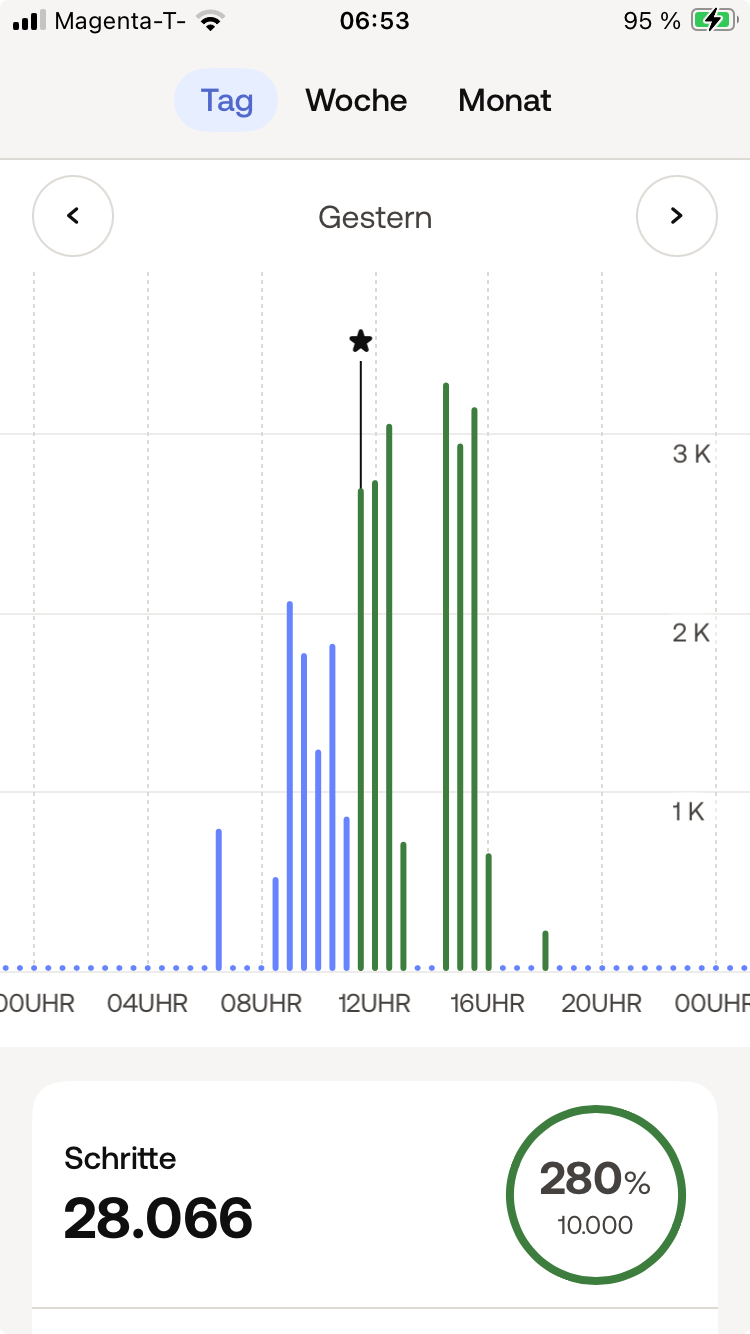Tap the 3 K axis label
The image size is (750, 1334).
tap(691, 454)
